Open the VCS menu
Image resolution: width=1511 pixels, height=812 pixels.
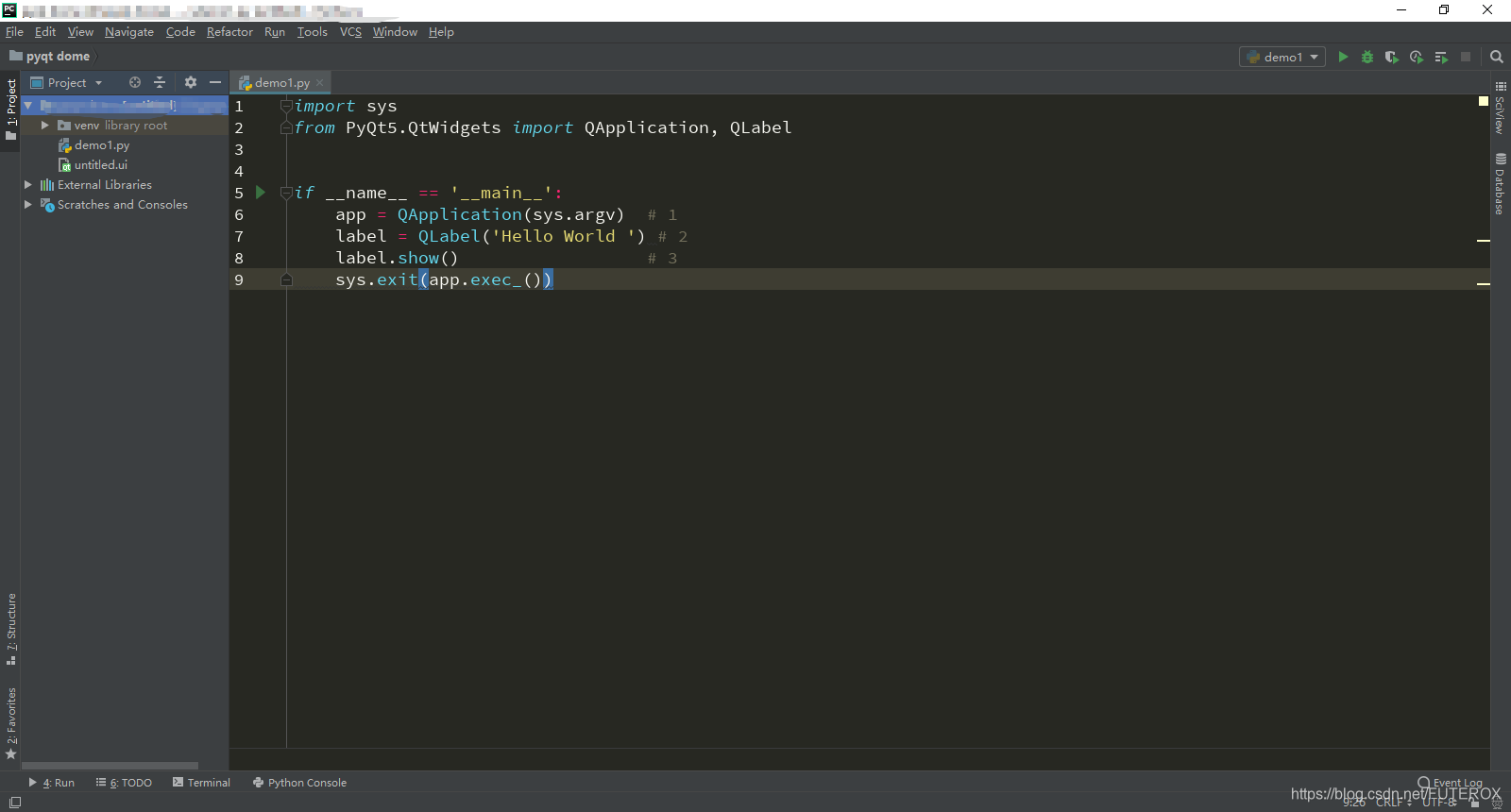(350, 32)
